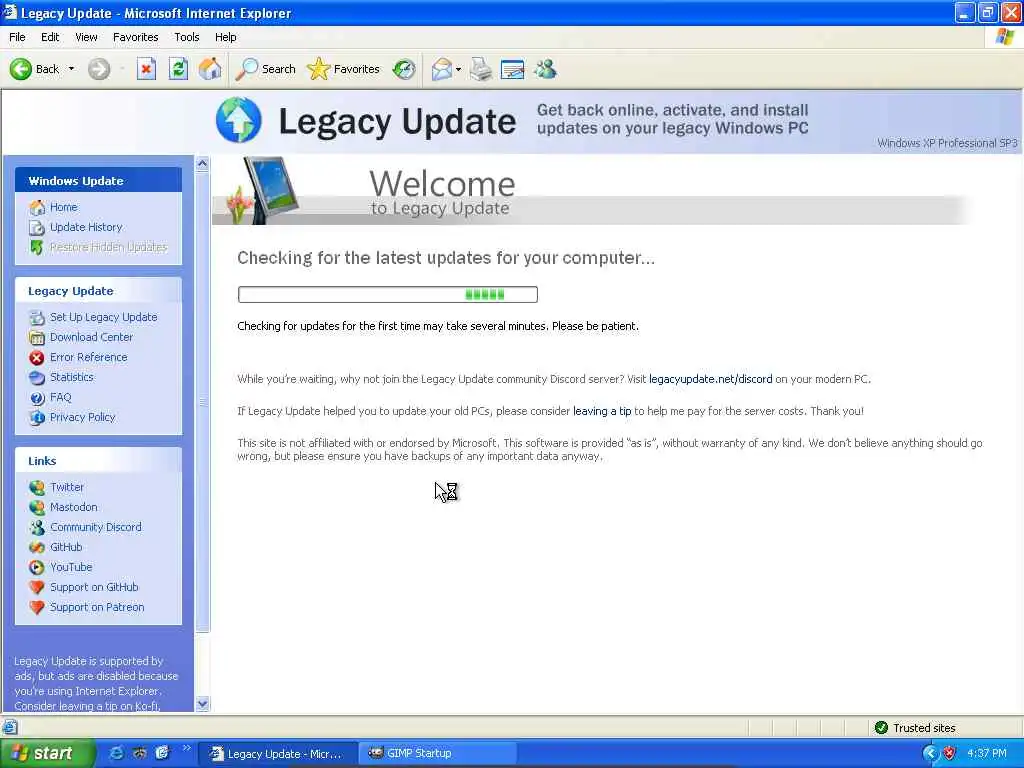The image size is (1024, 768).
Task: Open the Download Center link
Action: pos(91,337)
